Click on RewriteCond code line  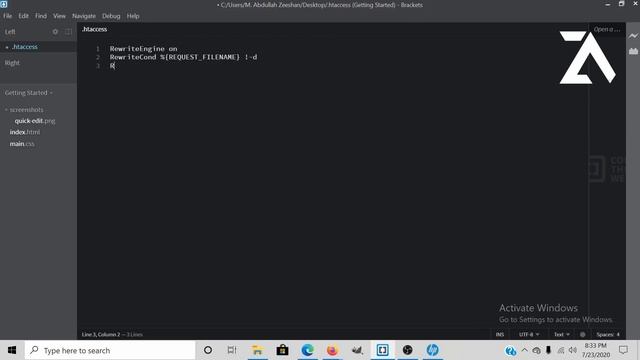tap(183, 57)
